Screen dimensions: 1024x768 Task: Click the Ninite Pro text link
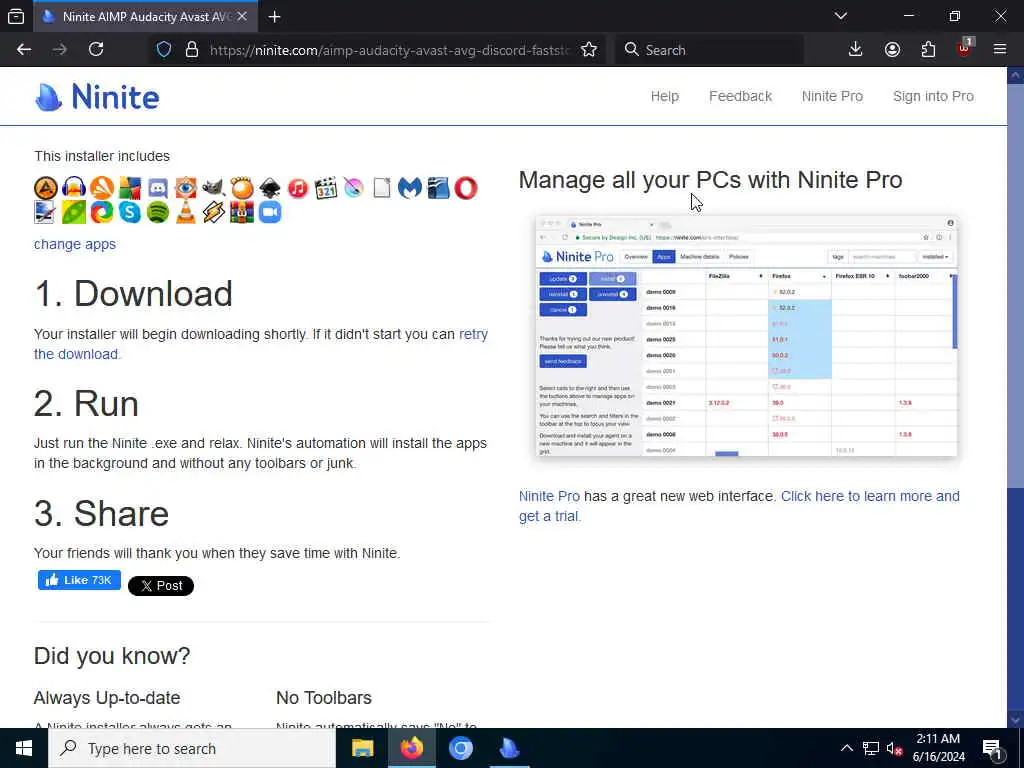(x=549, y=496)
